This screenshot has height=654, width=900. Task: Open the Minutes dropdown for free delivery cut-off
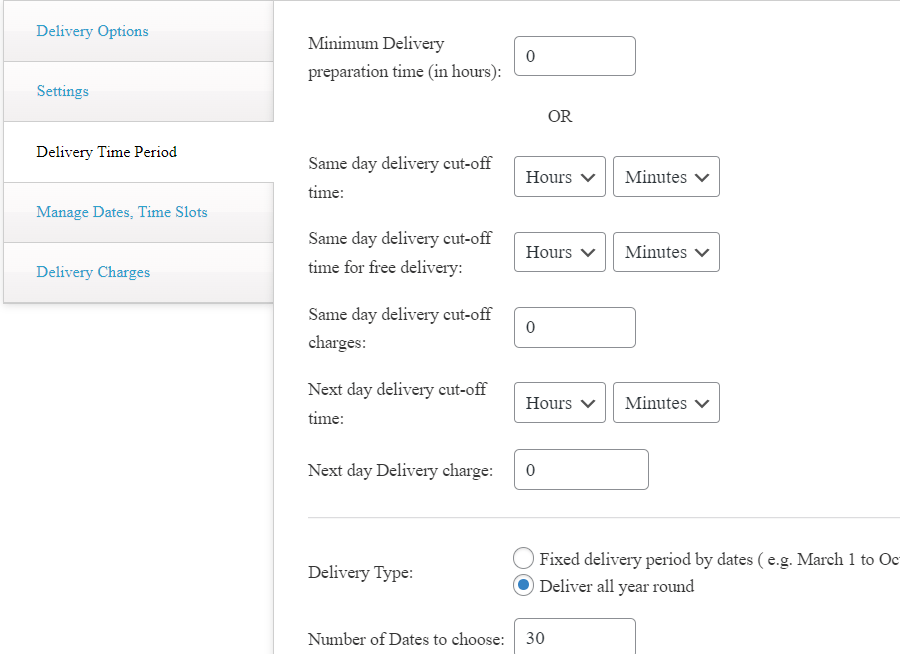click(666, 251)
